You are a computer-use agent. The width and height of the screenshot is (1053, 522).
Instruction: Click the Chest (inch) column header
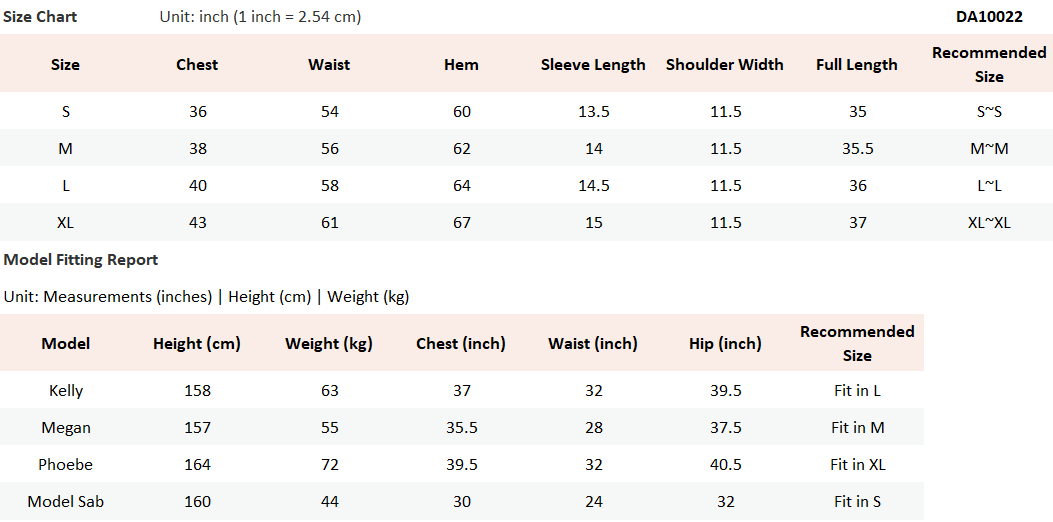click(461, 344)
